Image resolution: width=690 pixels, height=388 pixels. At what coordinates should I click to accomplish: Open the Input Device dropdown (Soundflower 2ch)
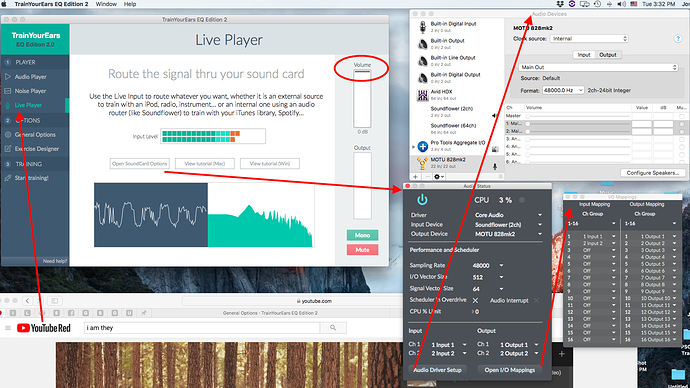(508, 224)
